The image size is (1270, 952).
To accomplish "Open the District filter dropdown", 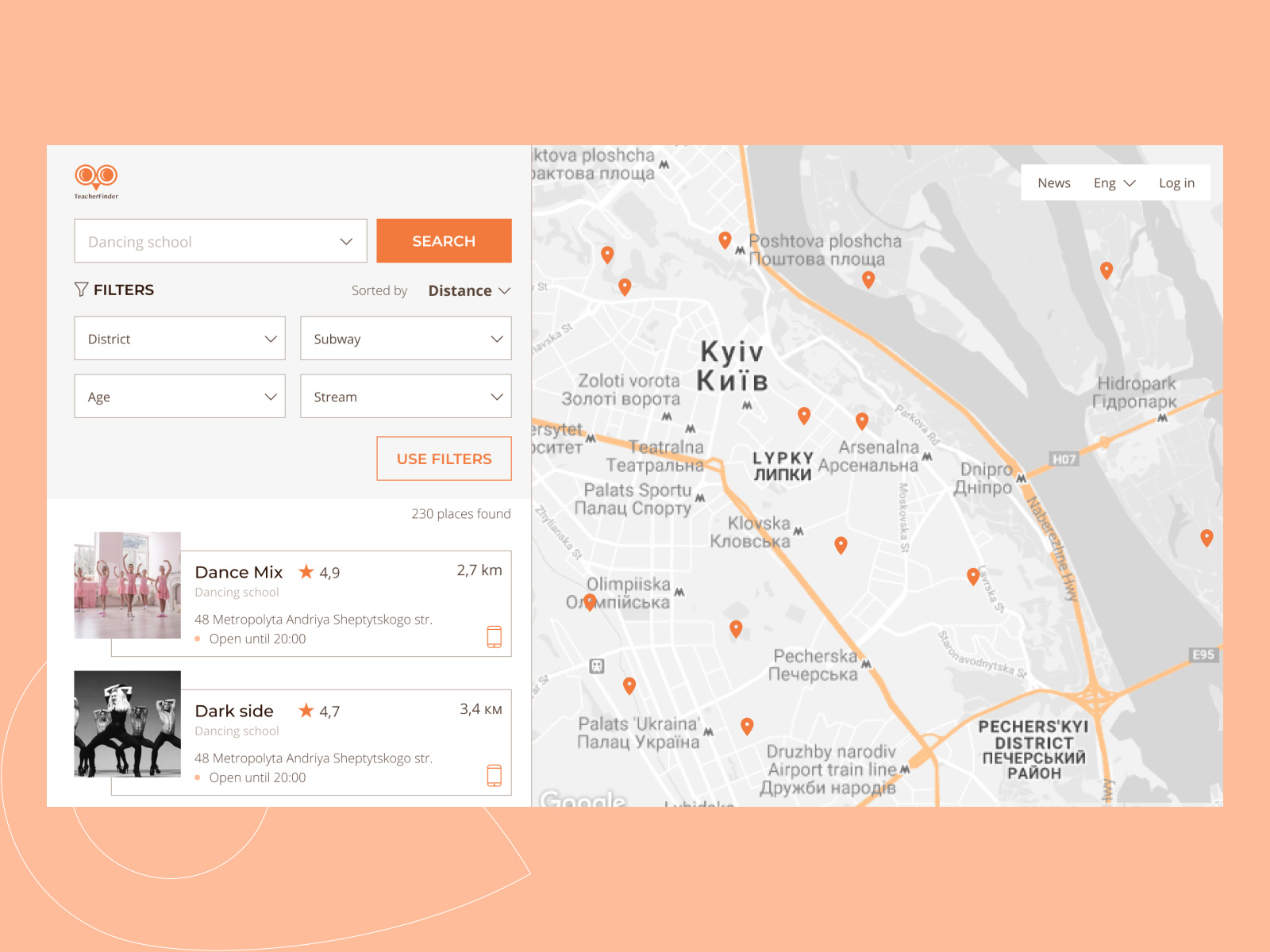I will coord(179,338).
